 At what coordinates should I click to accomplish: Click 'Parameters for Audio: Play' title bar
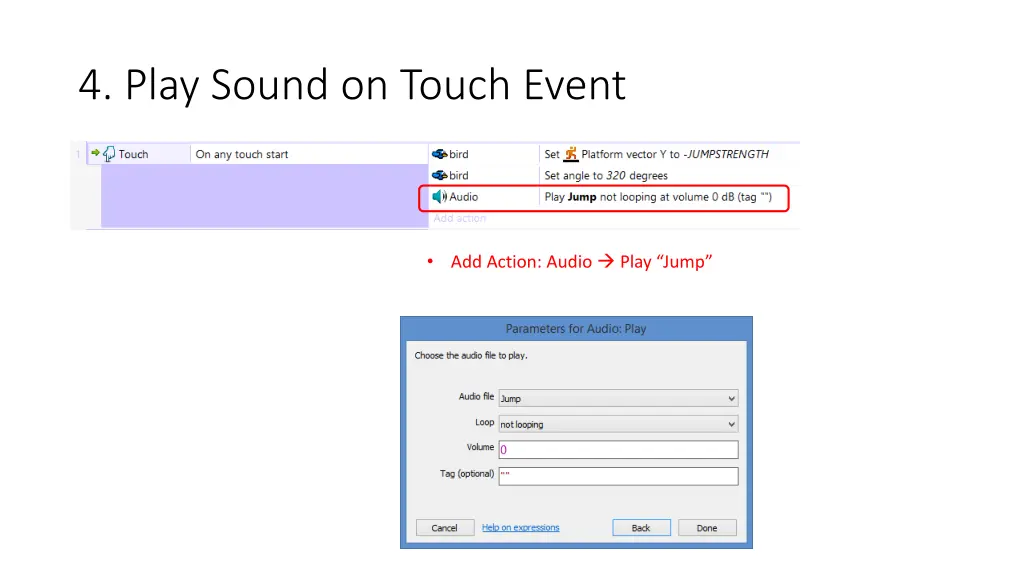point(576,328)
